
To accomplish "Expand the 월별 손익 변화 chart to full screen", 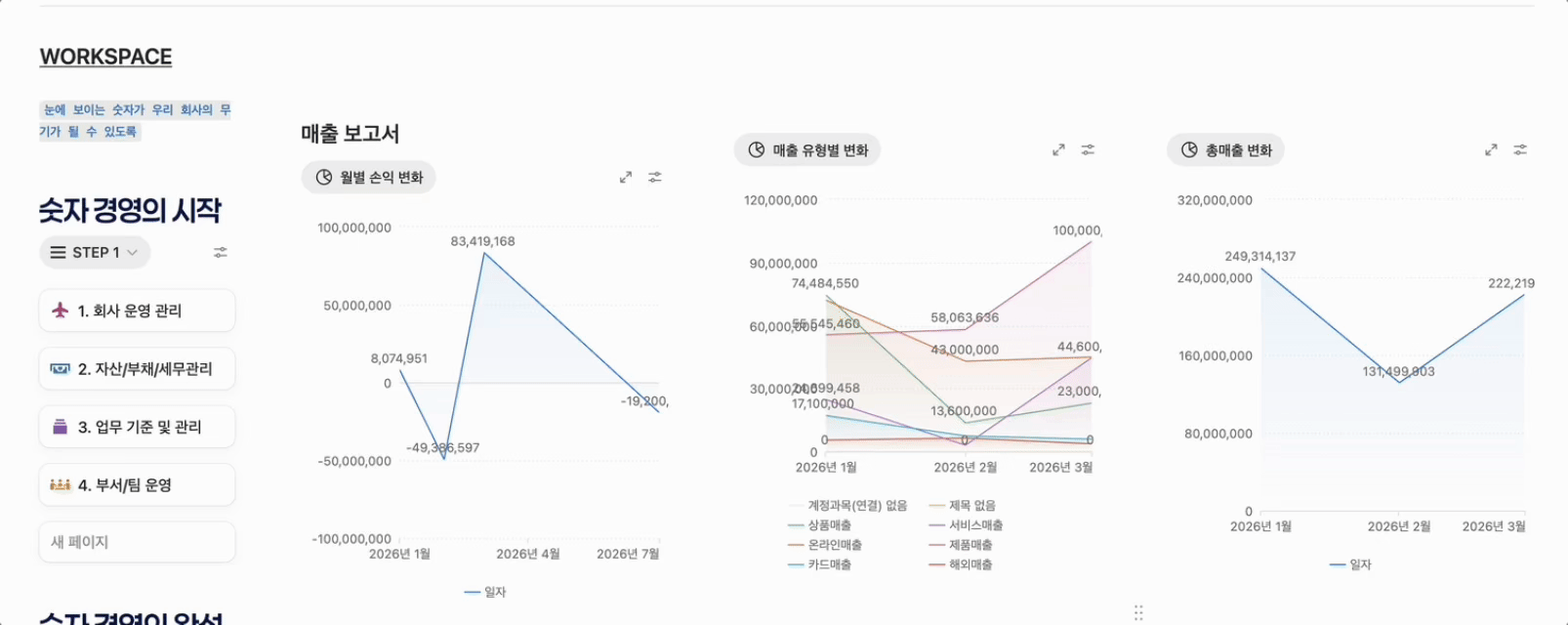I will pos(626,177).
